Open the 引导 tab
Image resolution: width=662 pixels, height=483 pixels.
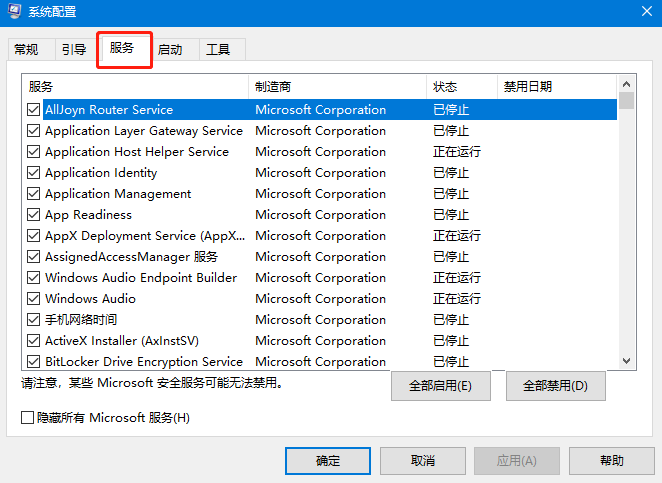(x=73, y=49)
